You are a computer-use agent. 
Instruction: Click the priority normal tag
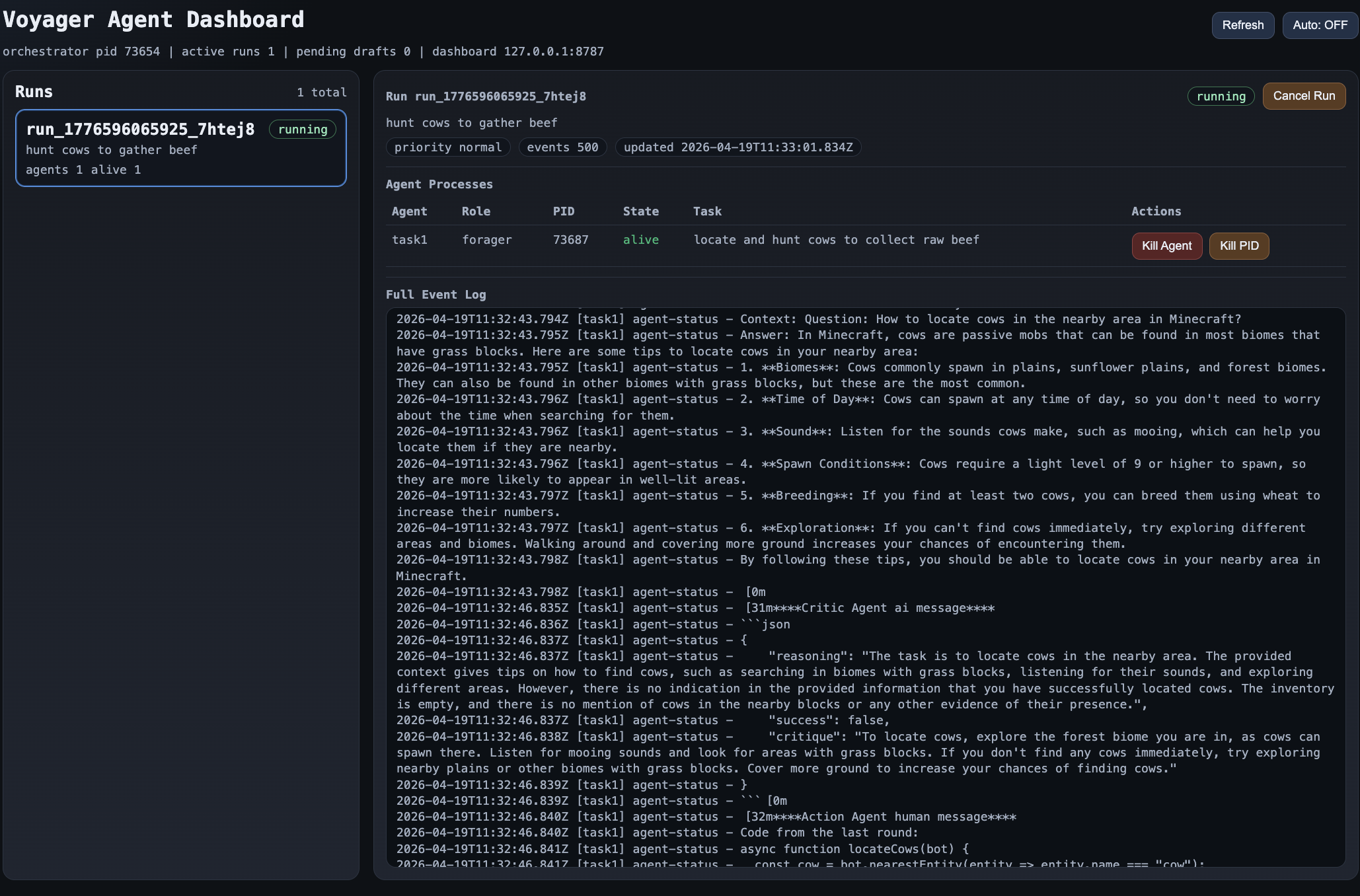447,147
